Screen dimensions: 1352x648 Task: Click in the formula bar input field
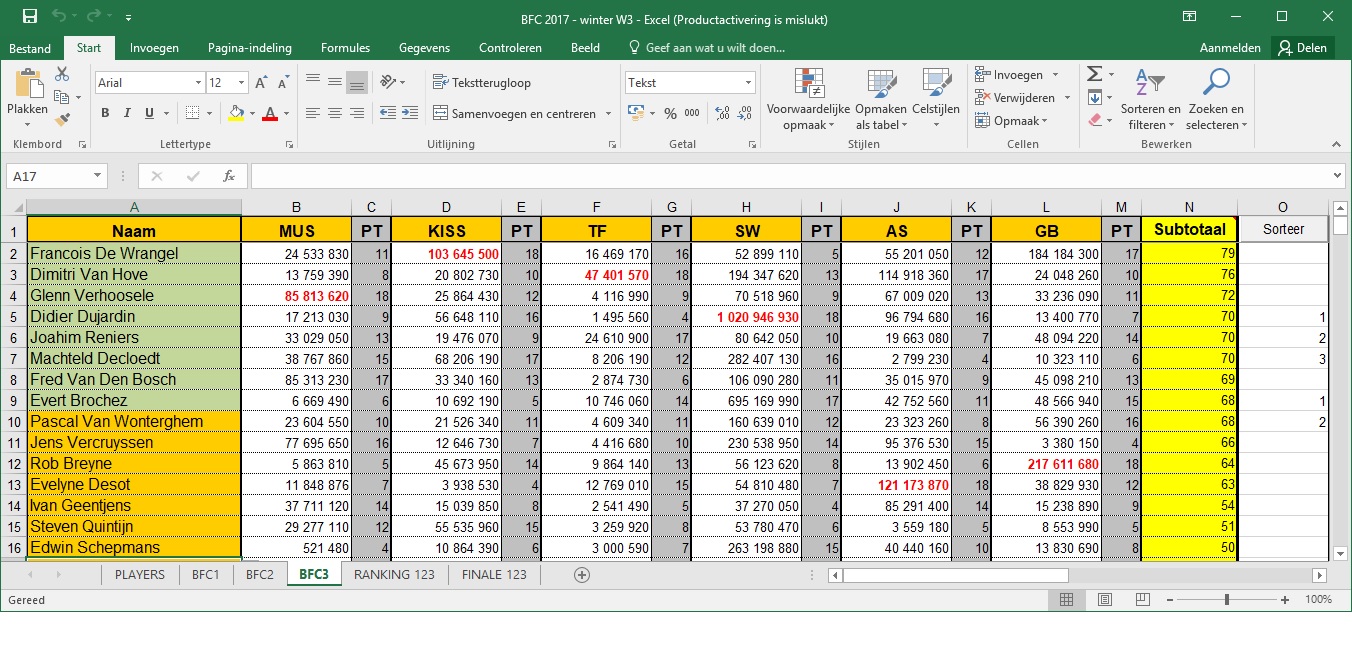point(790,176)
